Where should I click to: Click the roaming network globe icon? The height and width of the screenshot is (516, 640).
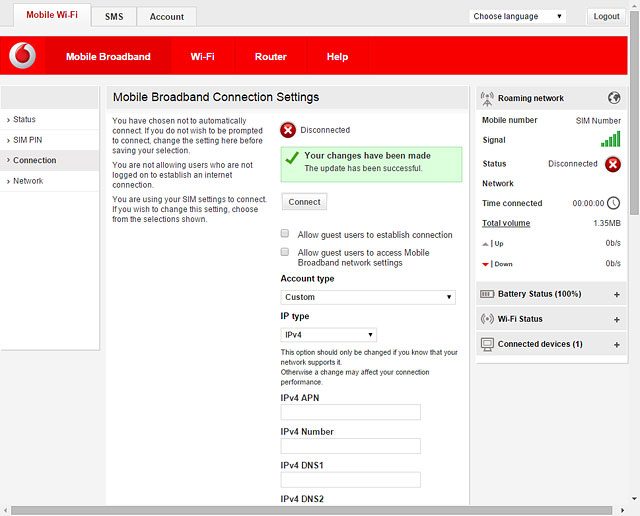click(x=614, y=98)
